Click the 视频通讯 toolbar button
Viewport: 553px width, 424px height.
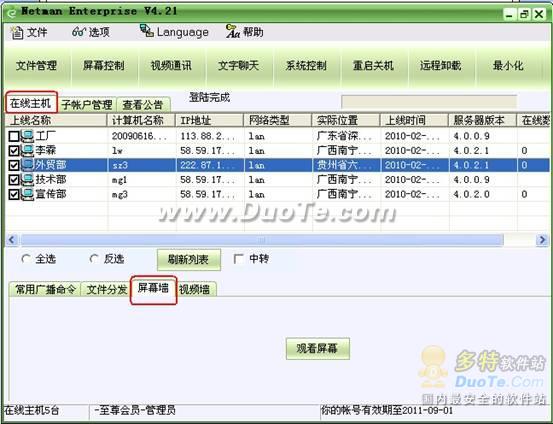click(171, 66)
